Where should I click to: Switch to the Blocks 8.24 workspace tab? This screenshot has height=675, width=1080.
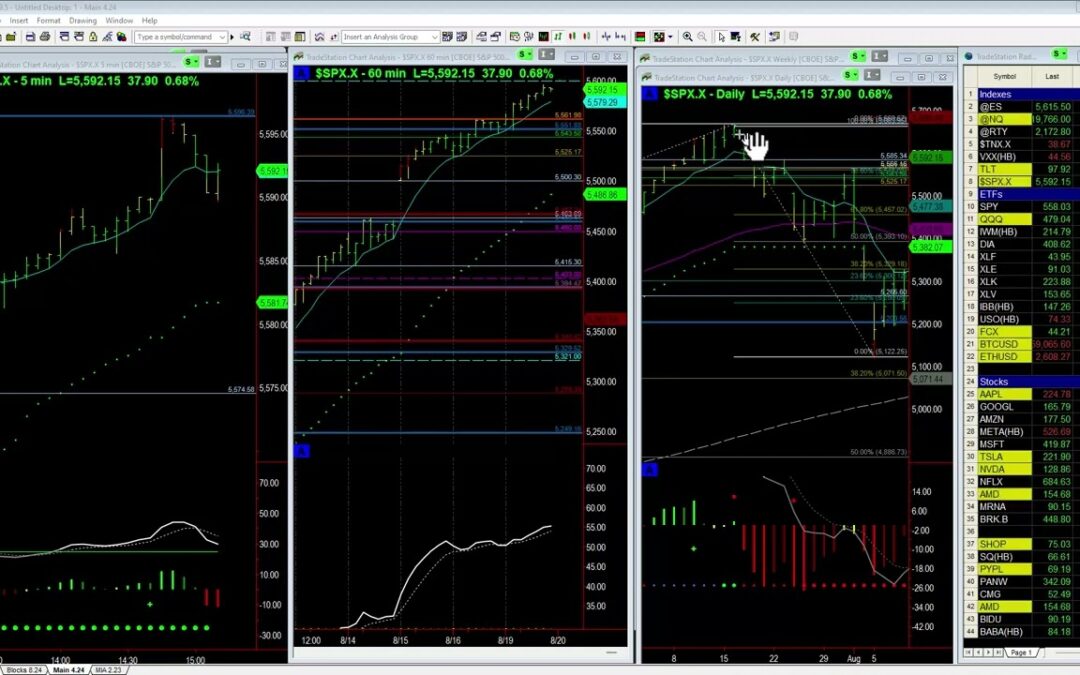pyautogui.click(x=23, y=669)
